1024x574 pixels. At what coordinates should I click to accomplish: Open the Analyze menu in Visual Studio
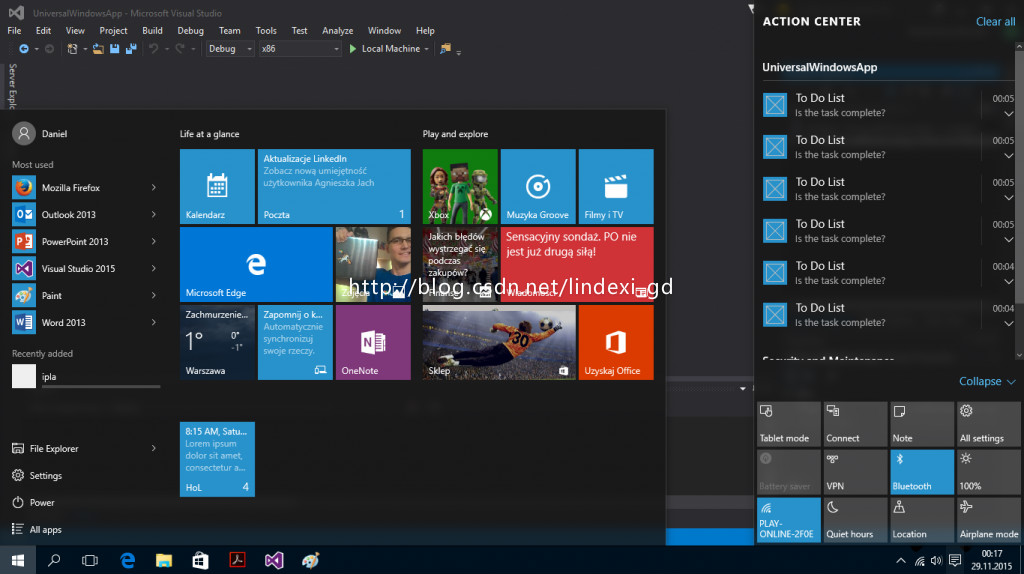(338, 31)
